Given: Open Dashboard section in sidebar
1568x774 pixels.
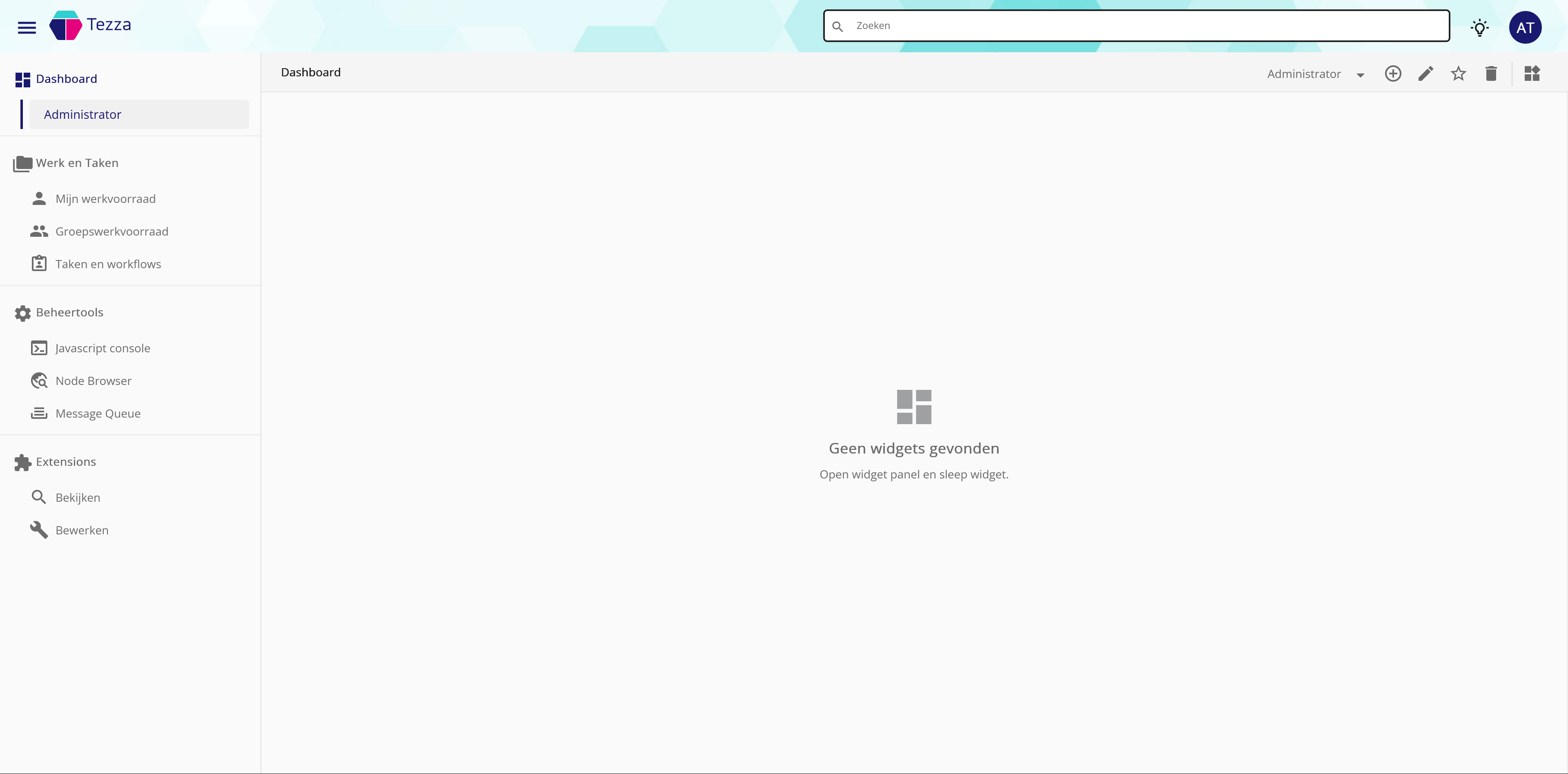Looking at the screenshot, I should [x=66, y=79].
